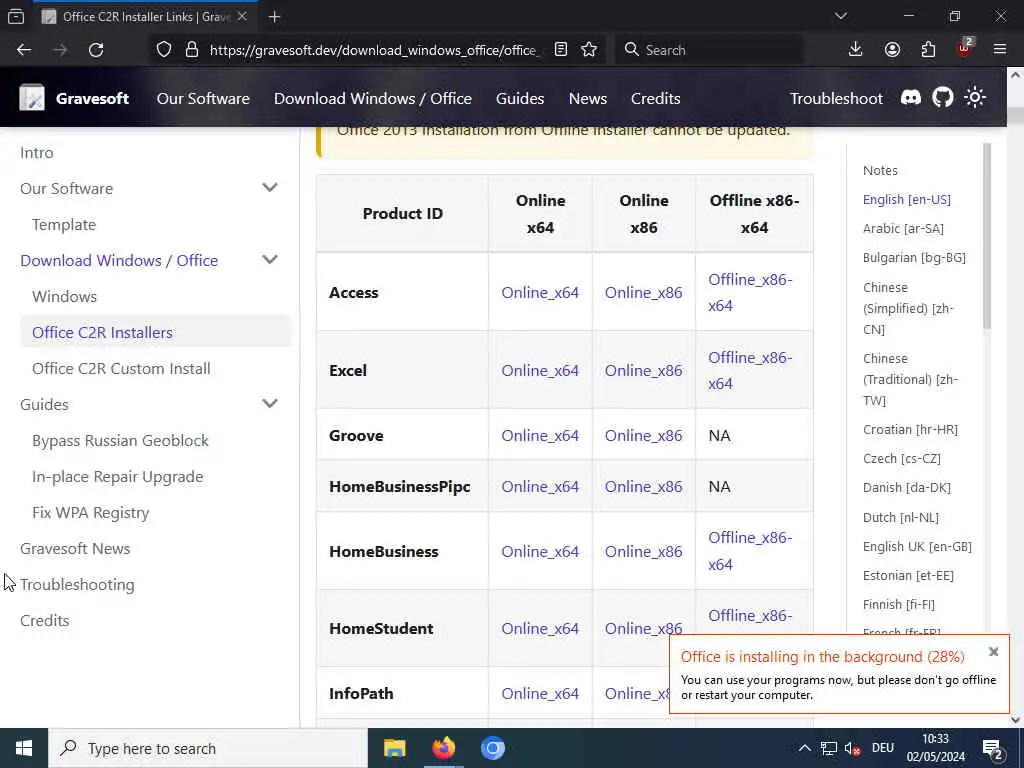This screenshot has height=768, width=1024.
Task: Open the blue circle taskbar app icon
Action: coord(492,748)
